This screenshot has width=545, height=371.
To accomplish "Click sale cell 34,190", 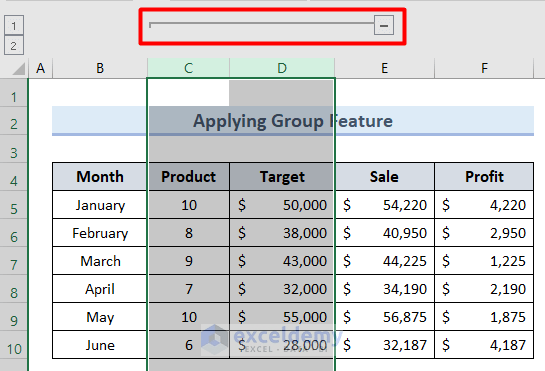I will 384,289.
